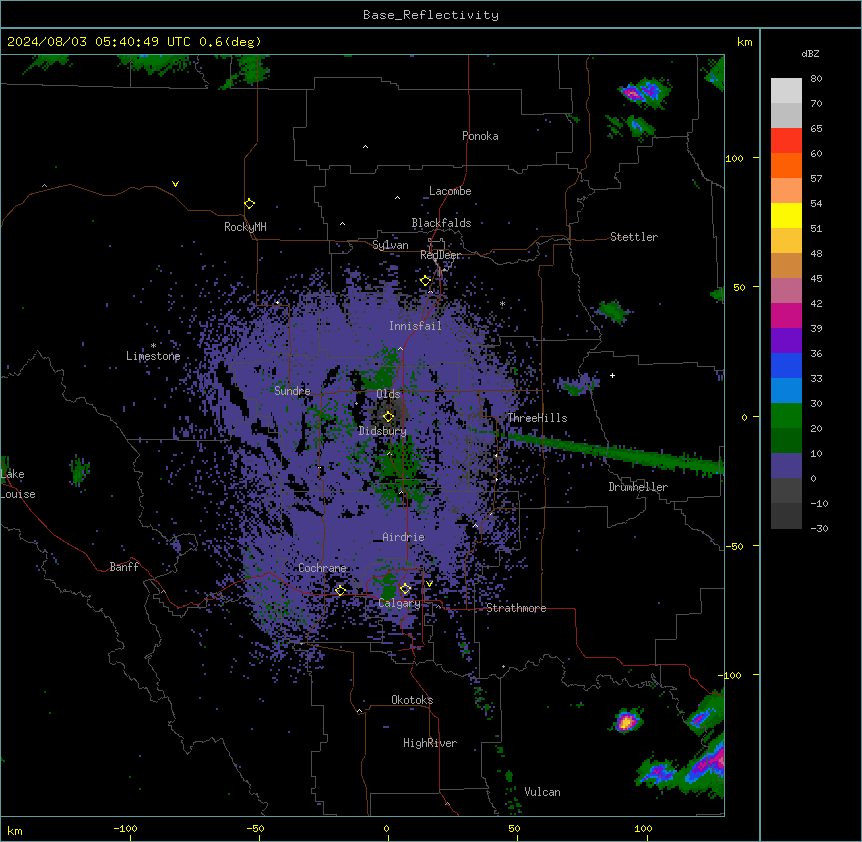The image size is (862, 842).
Task: Click the blue-magenta storm cell in the top-right corner
Action: click(643, 92)
